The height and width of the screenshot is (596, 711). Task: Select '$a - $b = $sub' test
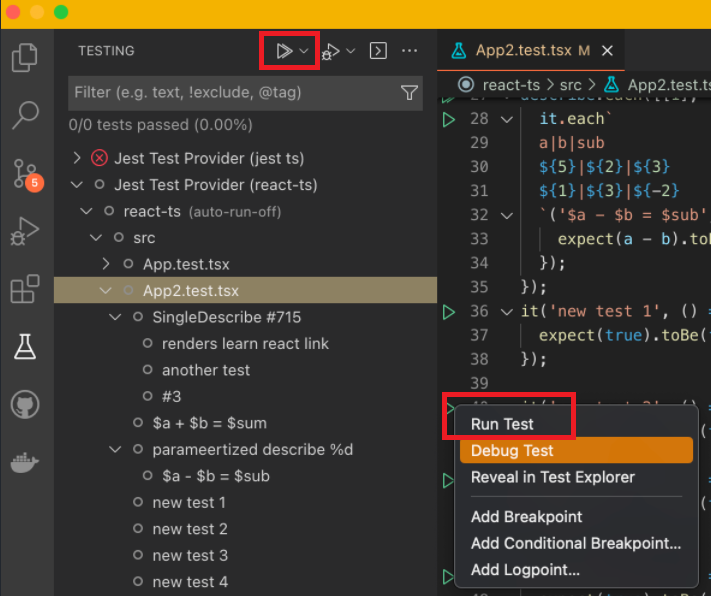pyautogui.click(x=216, y=476)
